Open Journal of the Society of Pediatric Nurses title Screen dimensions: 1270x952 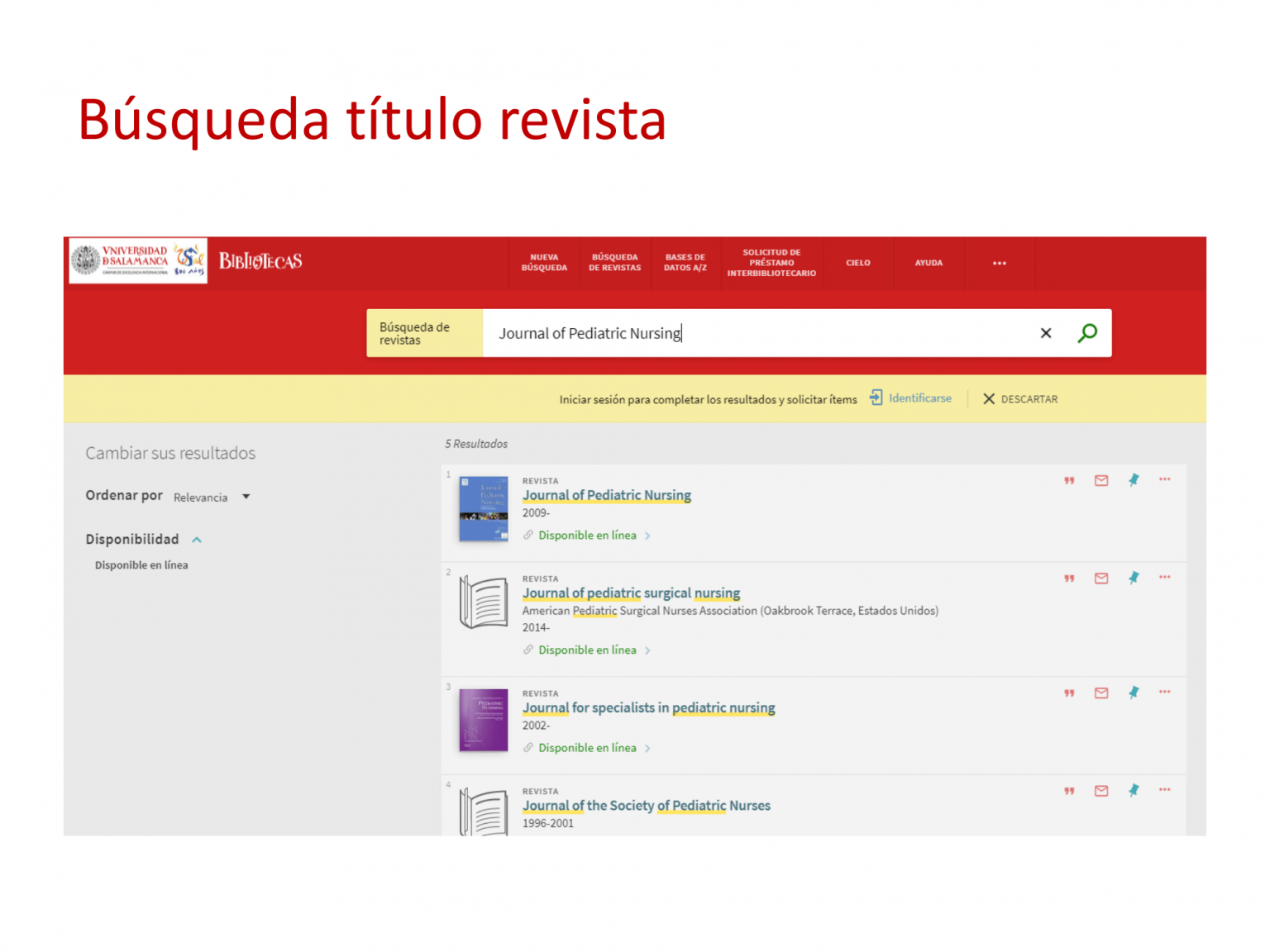point(647,806)
